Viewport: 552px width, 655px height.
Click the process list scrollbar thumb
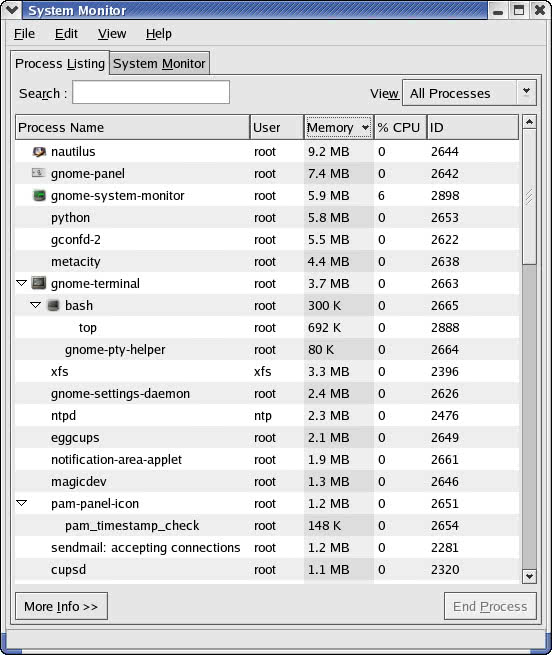529,196
